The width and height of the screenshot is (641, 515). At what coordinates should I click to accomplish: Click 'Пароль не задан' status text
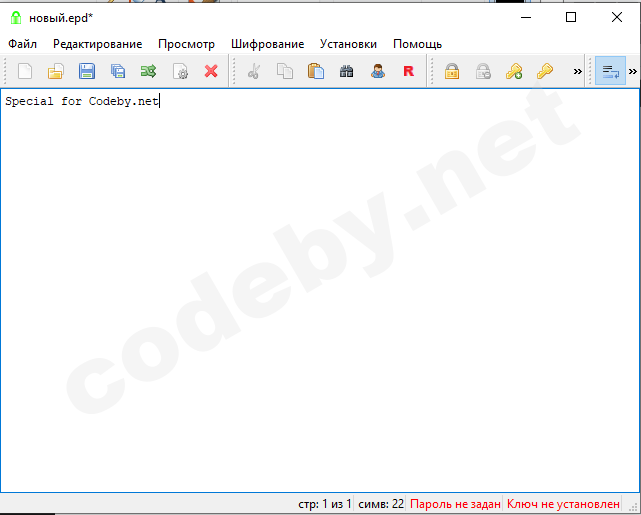coord(455,504)
